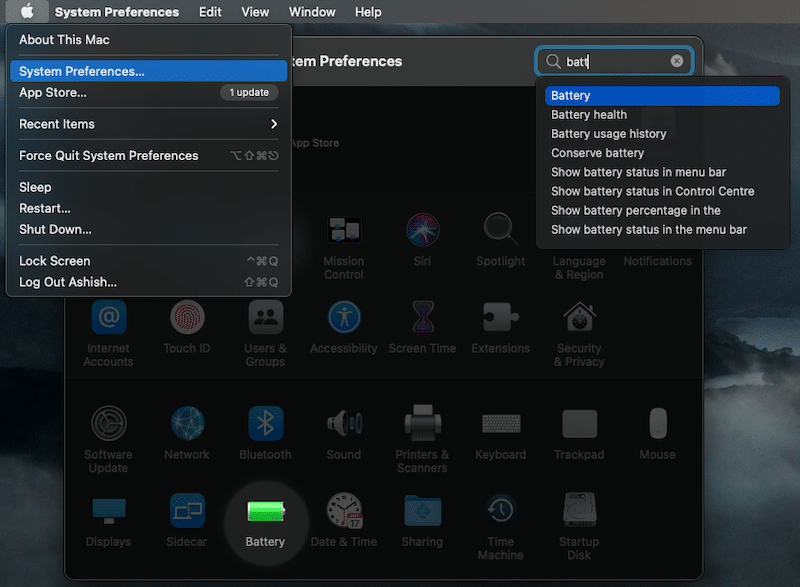The image size is (800, 587).
Task: Select the Battery health search suggestion
Action: pos(589,115)
